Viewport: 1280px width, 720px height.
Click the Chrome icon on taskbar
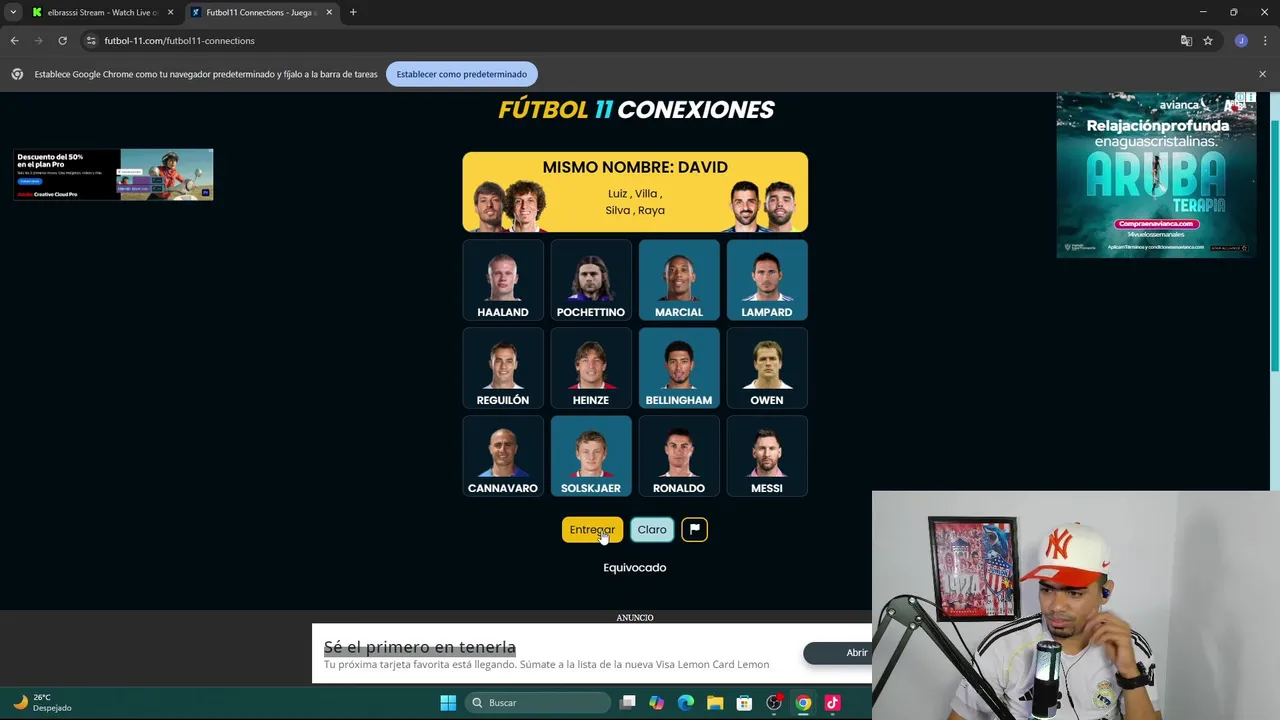click(803, 703)
